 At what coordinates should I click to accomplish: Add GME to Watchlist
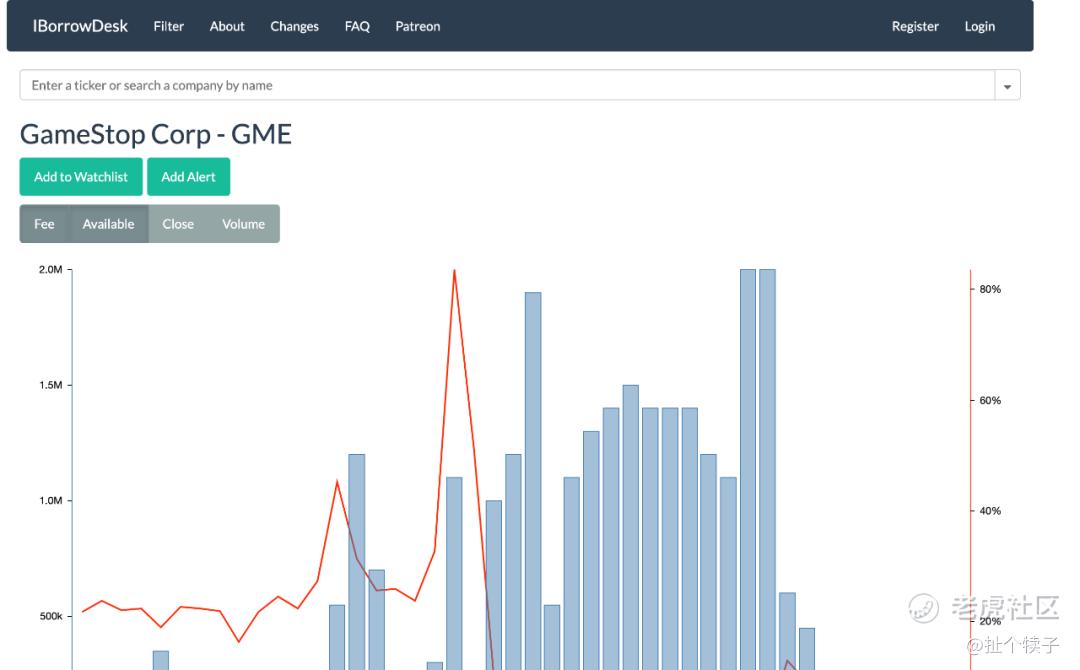click(x=81, y=177)
